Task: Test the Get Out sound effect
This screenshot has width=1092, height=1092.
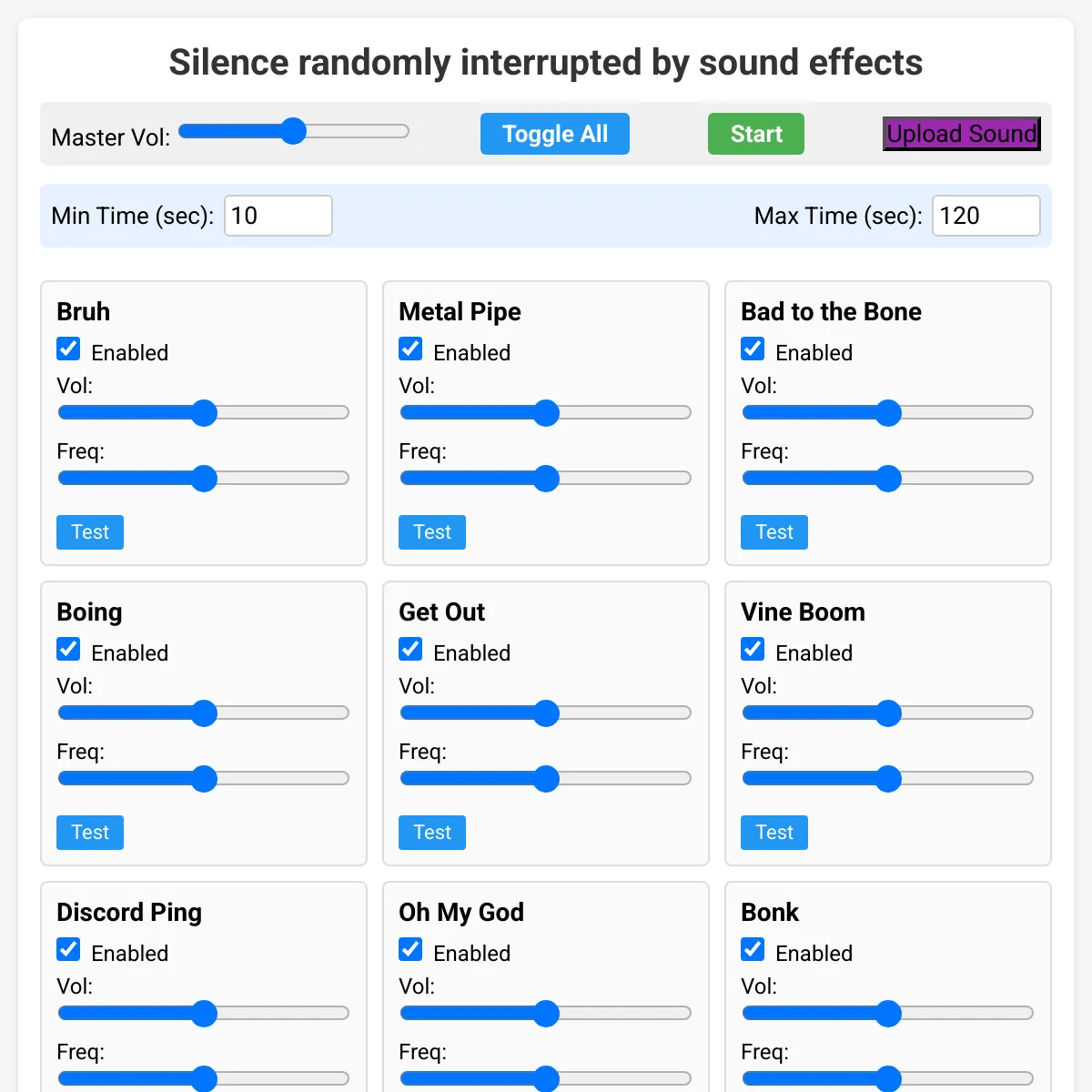Action: [431, 832]
